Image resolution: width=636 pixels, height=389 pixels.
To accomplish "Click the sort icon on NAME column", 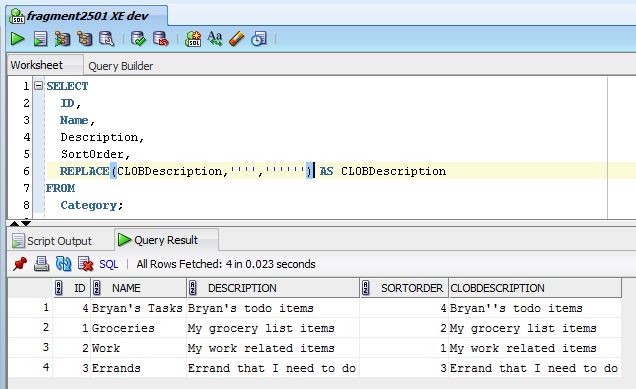I will [x=97, y=288].
